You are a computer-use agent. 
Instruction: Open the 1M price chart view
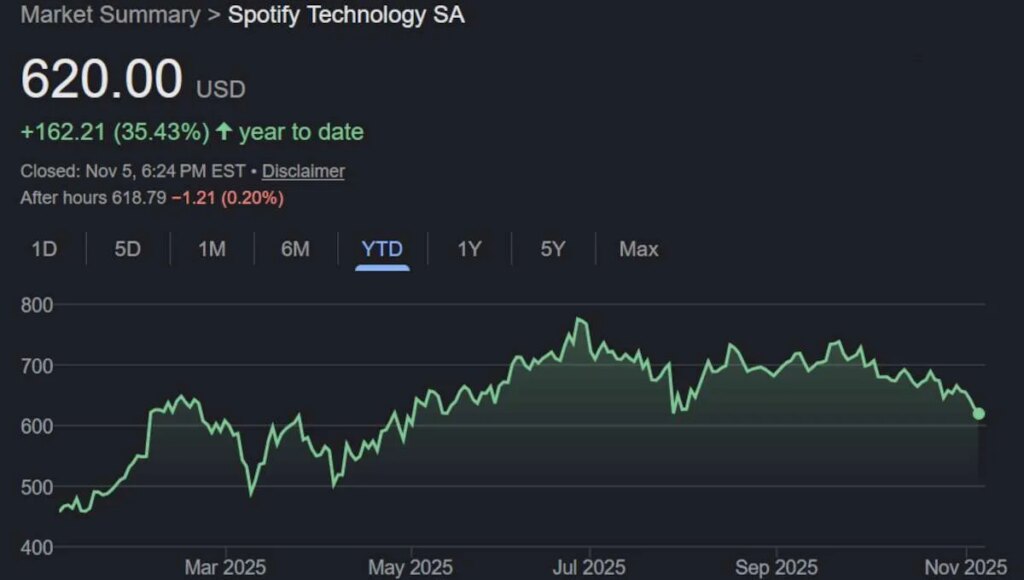click(211, 249)
